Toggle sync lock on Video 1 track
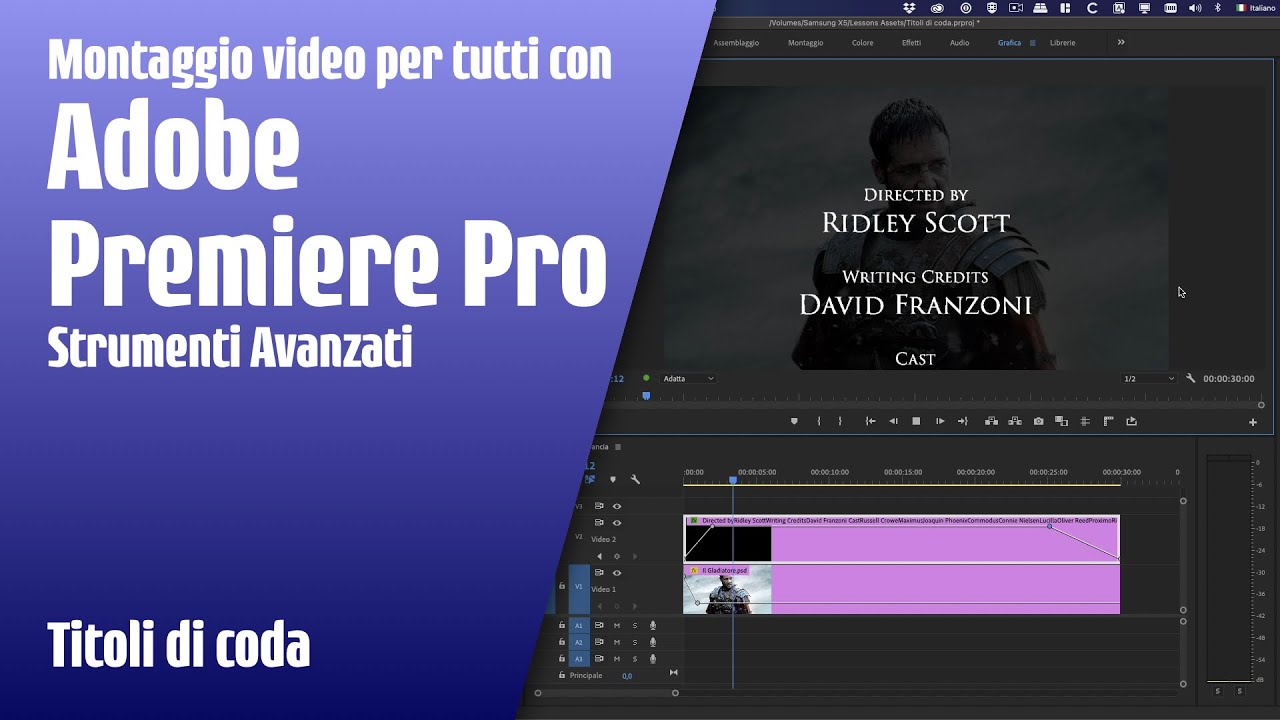 point(599,573)
